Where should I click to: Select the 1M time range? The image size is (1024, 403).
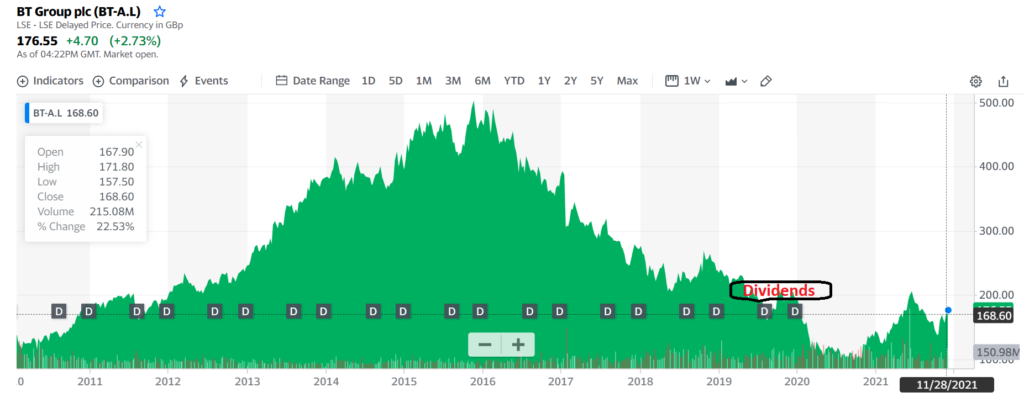[424, 81]
